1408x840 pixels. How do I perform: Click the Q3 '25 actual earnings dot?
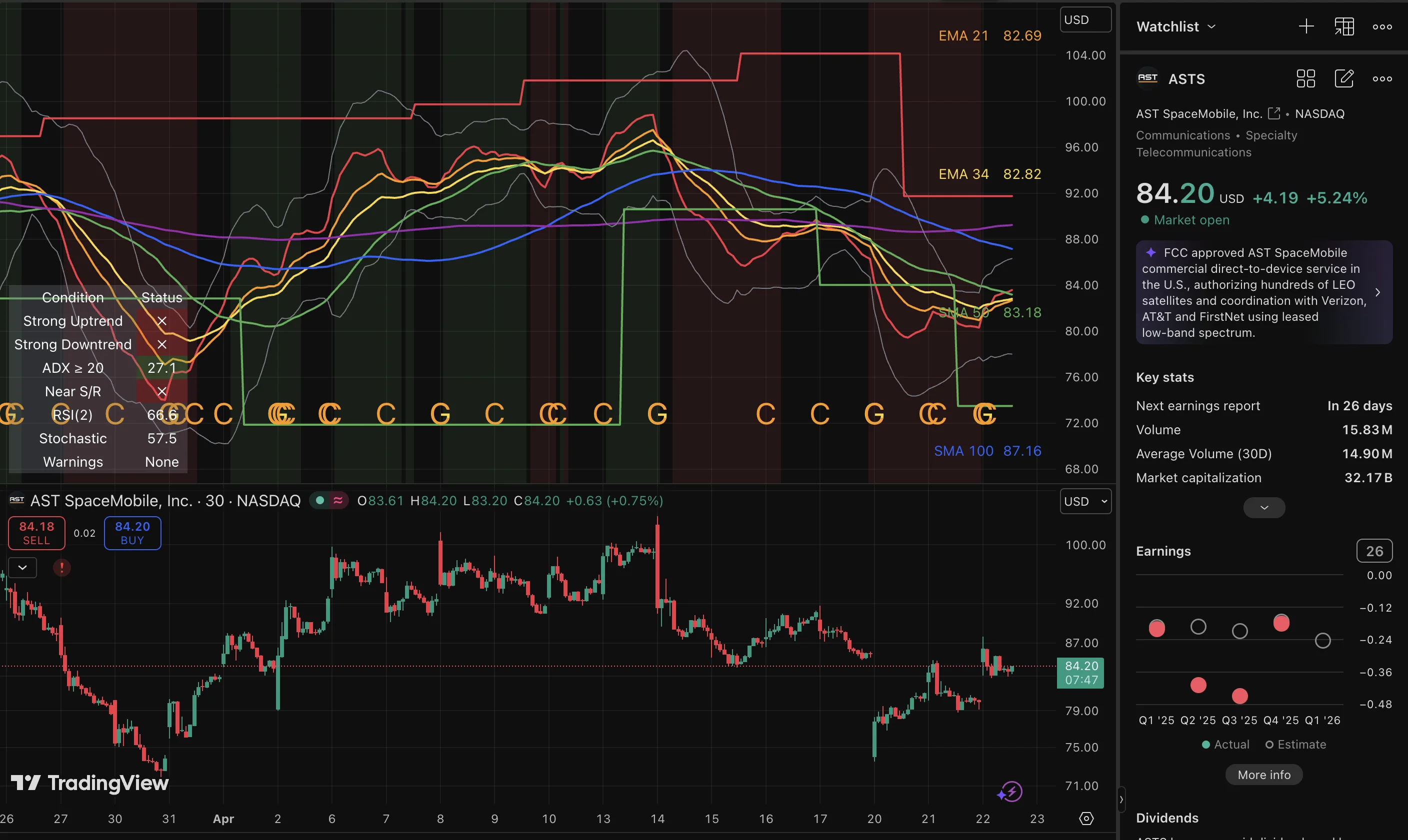[x=1239, y=696]
